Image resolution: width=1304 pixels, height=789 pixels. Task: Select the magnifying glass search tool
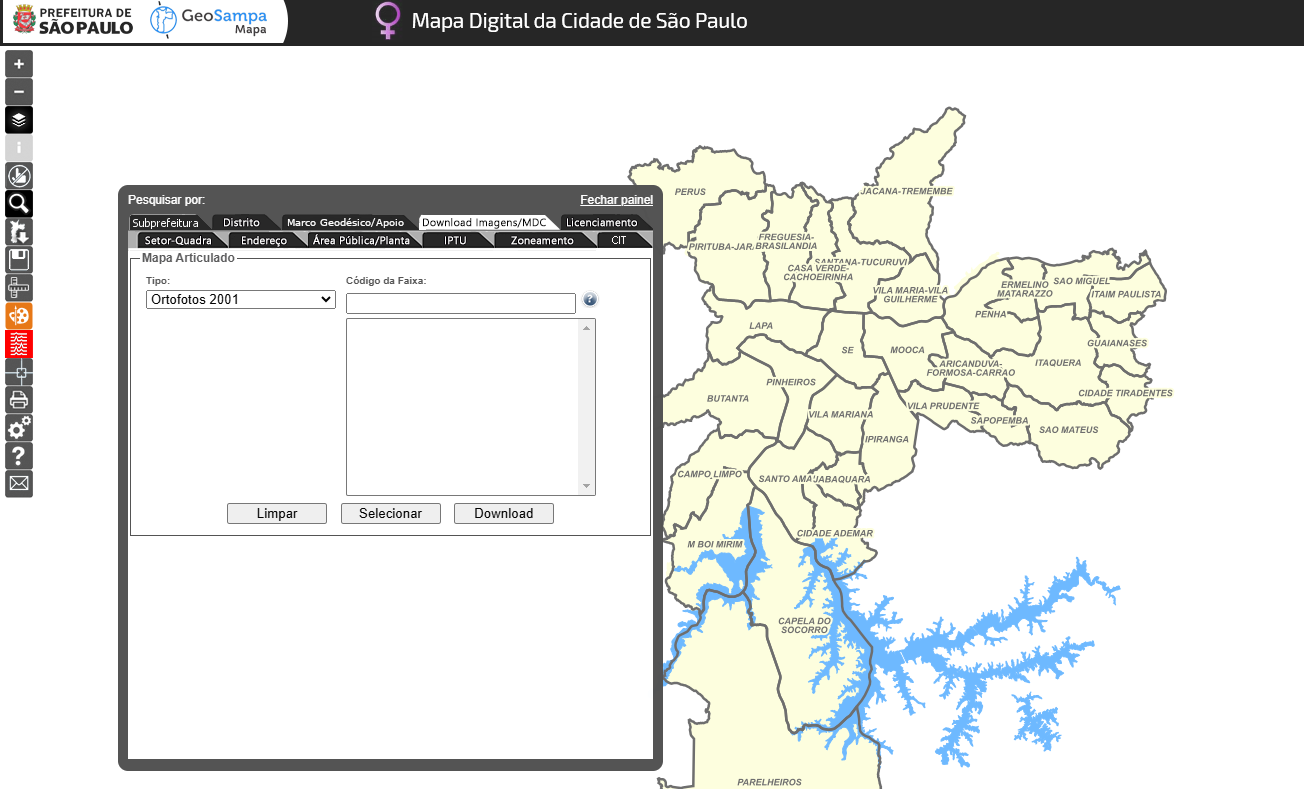click(x=19, y=204)
